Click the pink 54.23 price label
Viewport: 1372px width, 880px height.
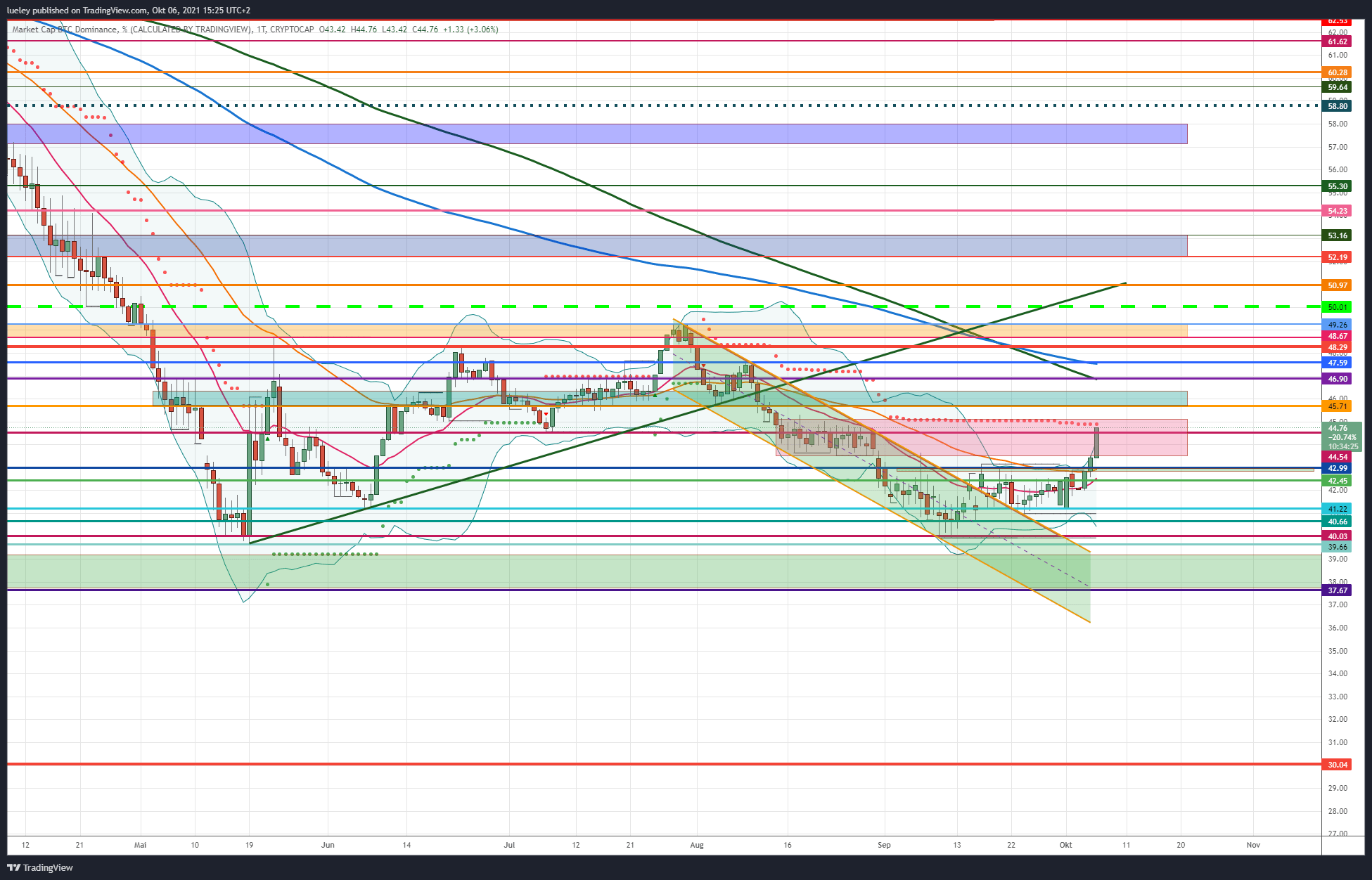click(1337, 211)
